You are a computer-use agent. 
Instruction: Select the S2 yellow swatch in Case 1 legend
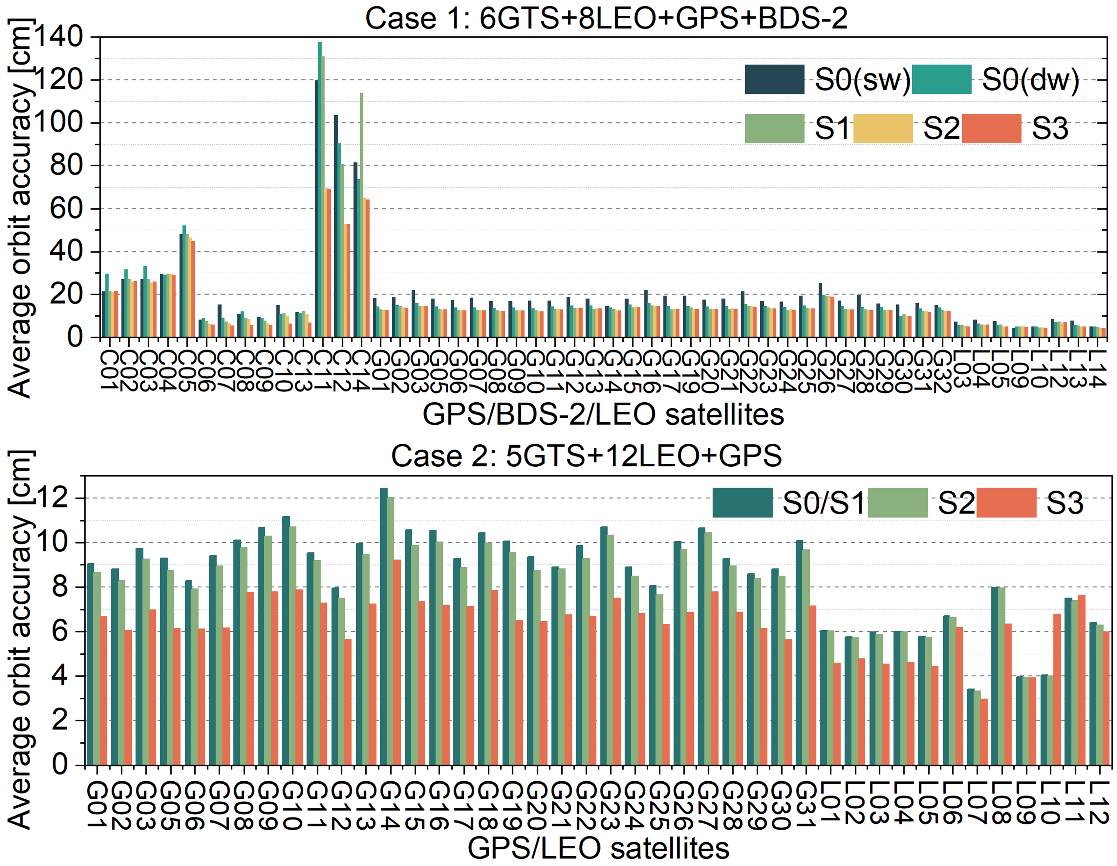883,128
